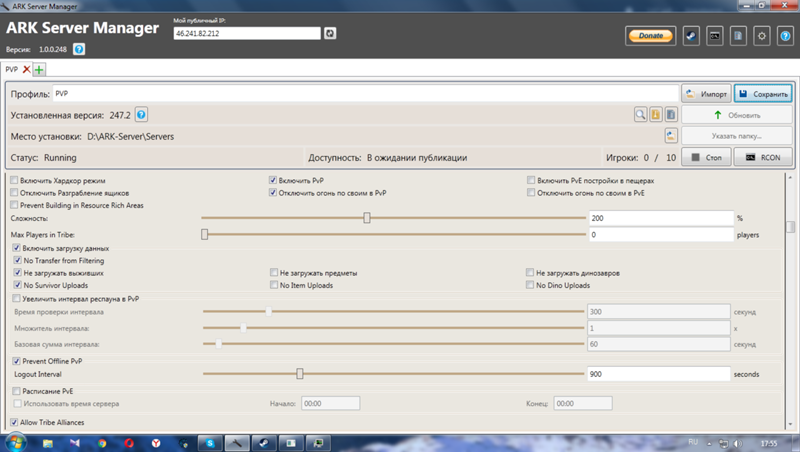
Task: Click the Указать папку button
Action: pyautogui.click(x=737, y=136)
